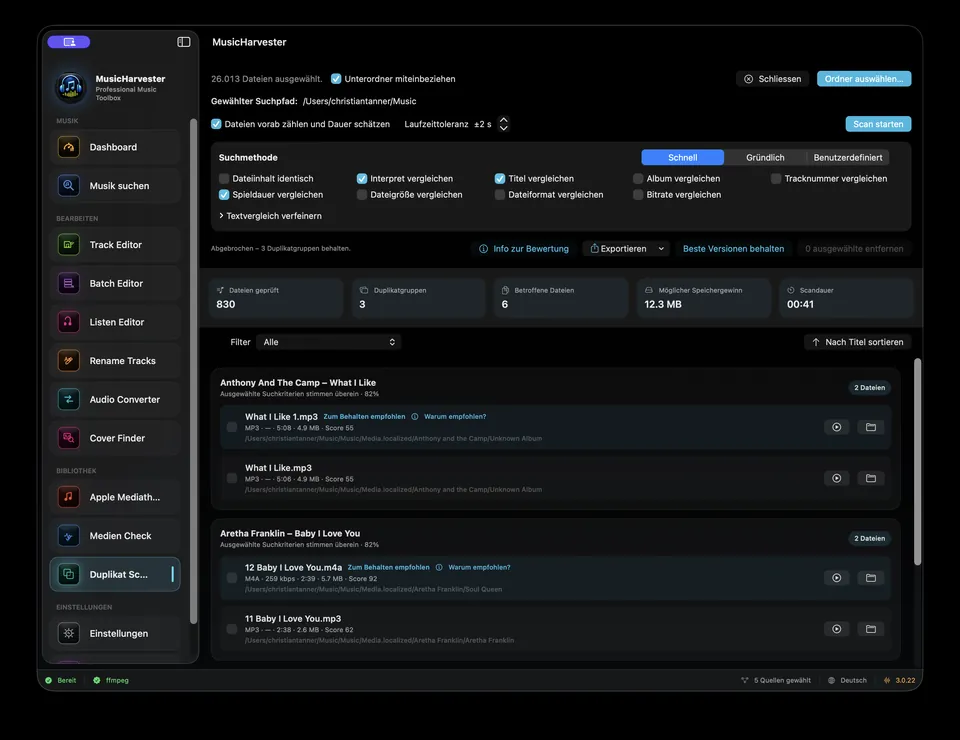The height and width of the screenshot is (740, 960).
Task: Open Cover Finder icon
Action: [69, 438]
